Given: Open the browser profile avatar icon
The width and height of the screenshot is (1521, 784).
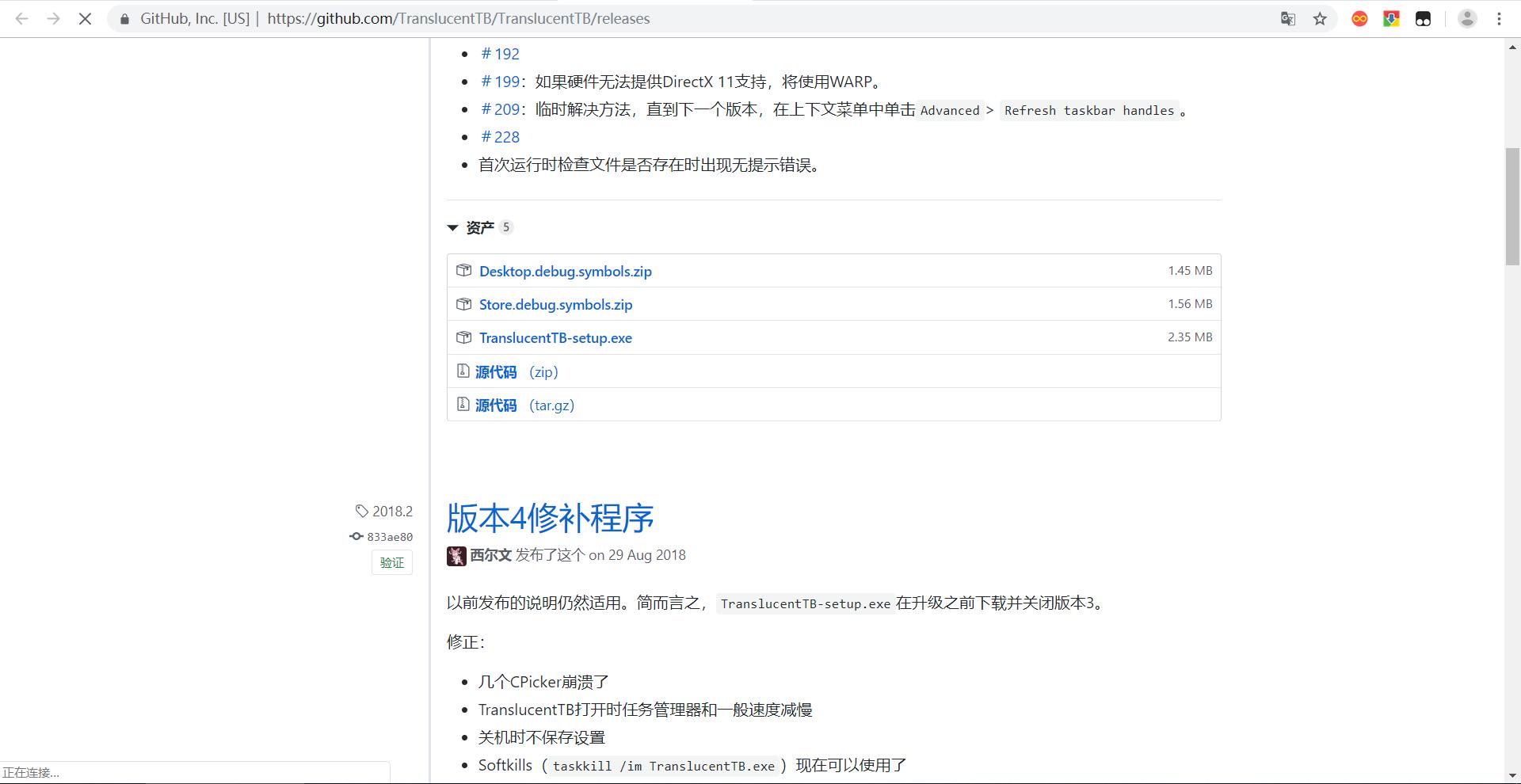Looking at the screenshot, I should click(1468, 18).
